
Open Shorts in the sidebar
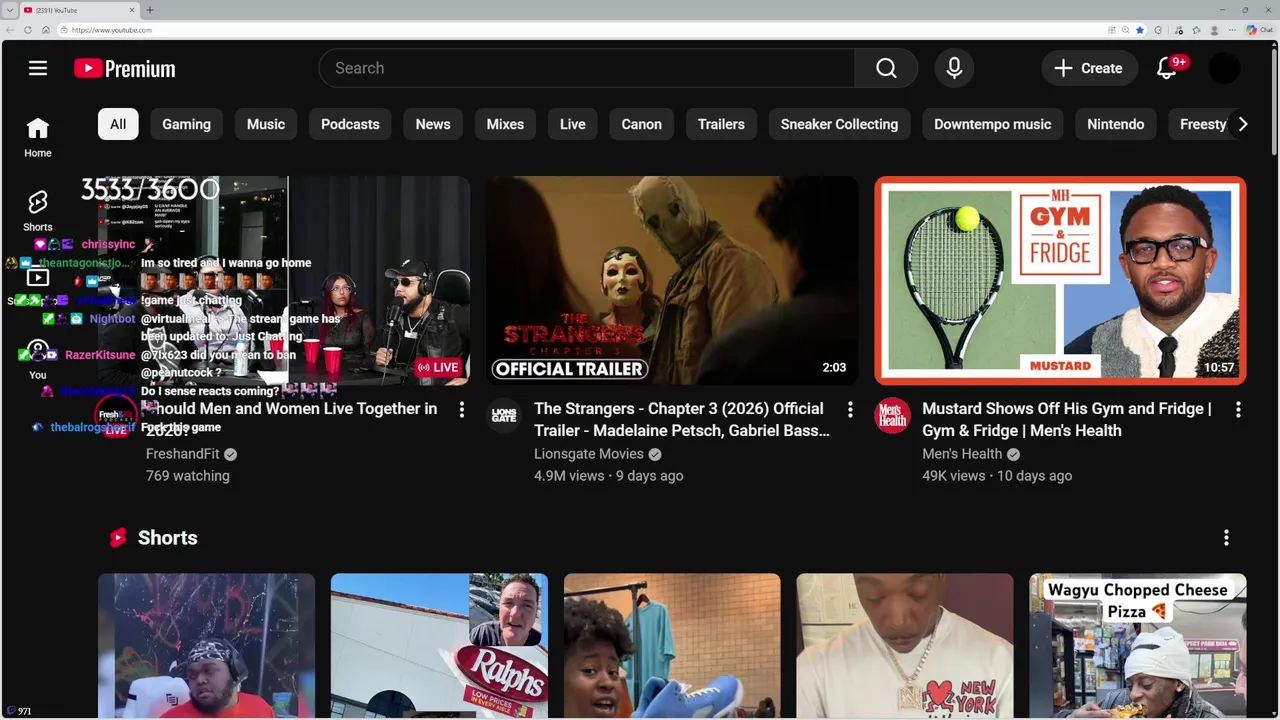[x=38, y=211]
